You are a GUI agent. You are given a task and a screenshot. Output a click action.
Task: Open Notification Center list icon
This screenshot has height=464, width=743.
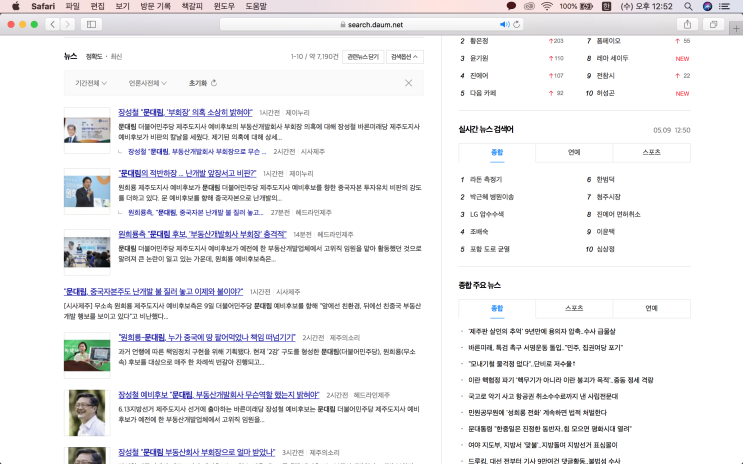725,6
